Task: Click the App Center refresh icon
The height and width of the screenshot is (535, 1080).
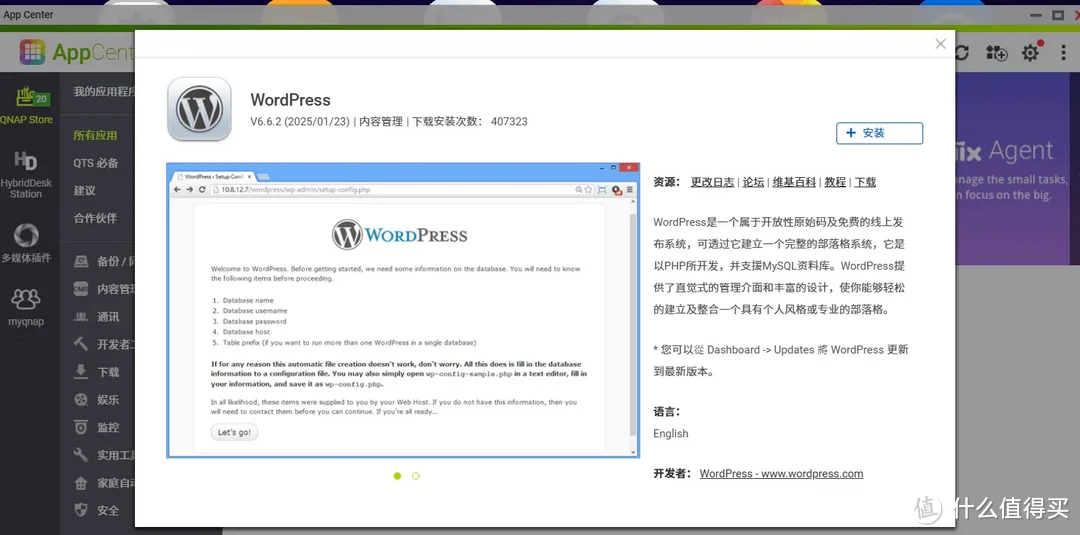Action: pyautogui.click(x=962, y=52)
